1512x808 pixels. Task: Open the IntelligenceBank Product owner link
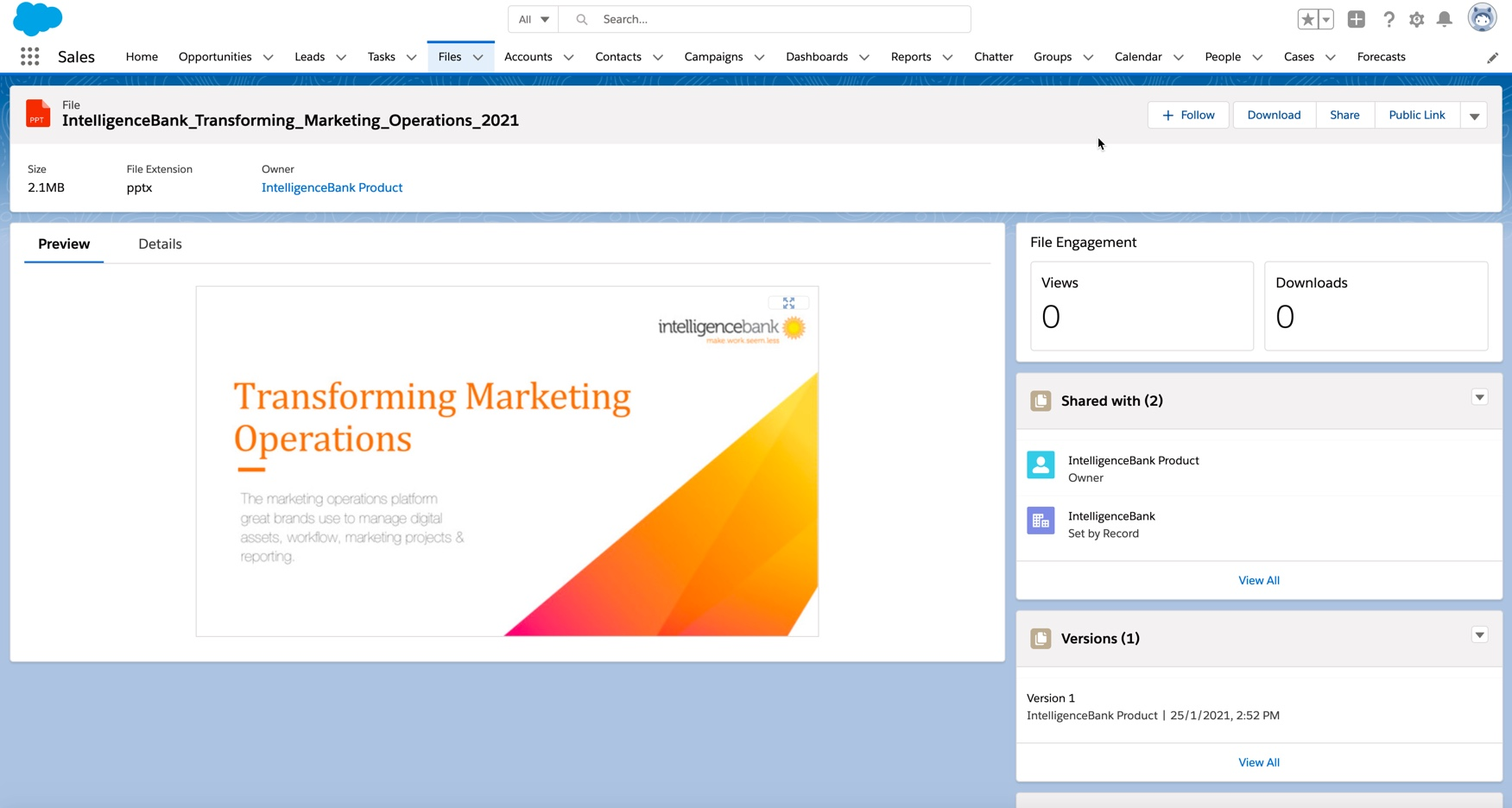pyautogui.click(x=332, y=187)
